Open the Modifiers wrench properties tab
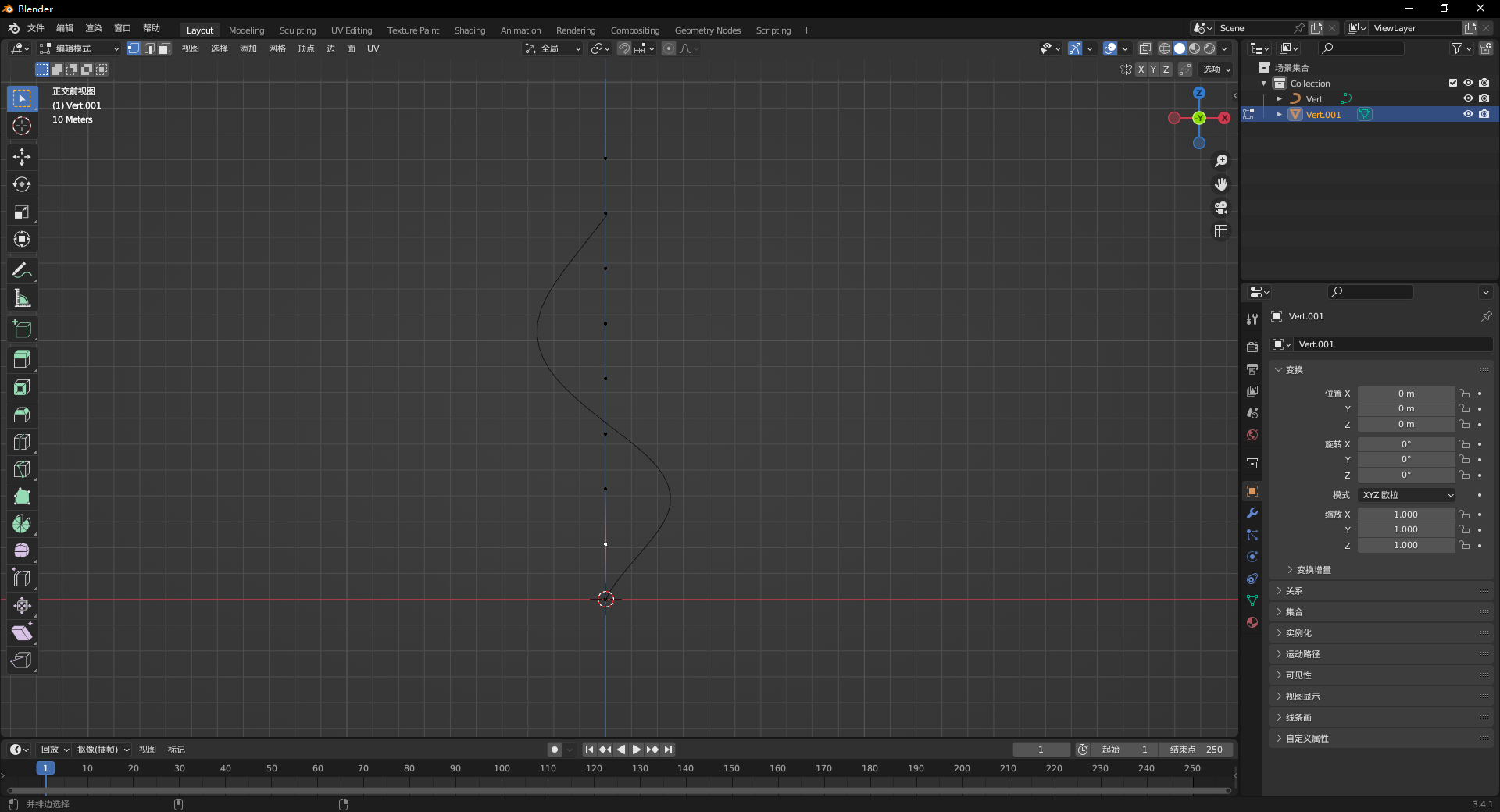Screen dimensions: 1500x812 [x=1252, y=513]
